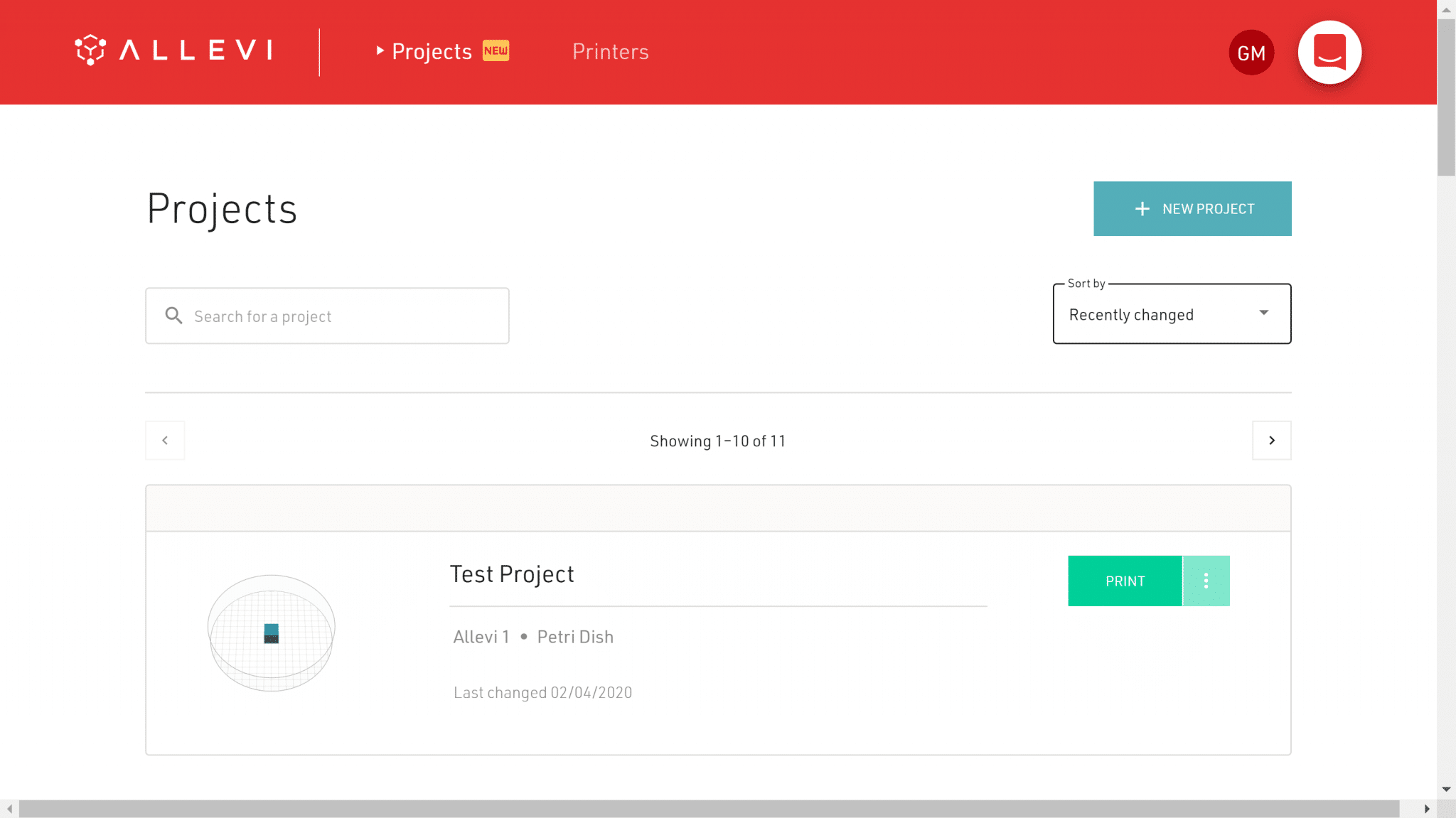Image resolution: width=1456 pixels, height=818 pixels.
Task: Open the Test Project petri dish thumbnail
Action: [x=271, y=633]
